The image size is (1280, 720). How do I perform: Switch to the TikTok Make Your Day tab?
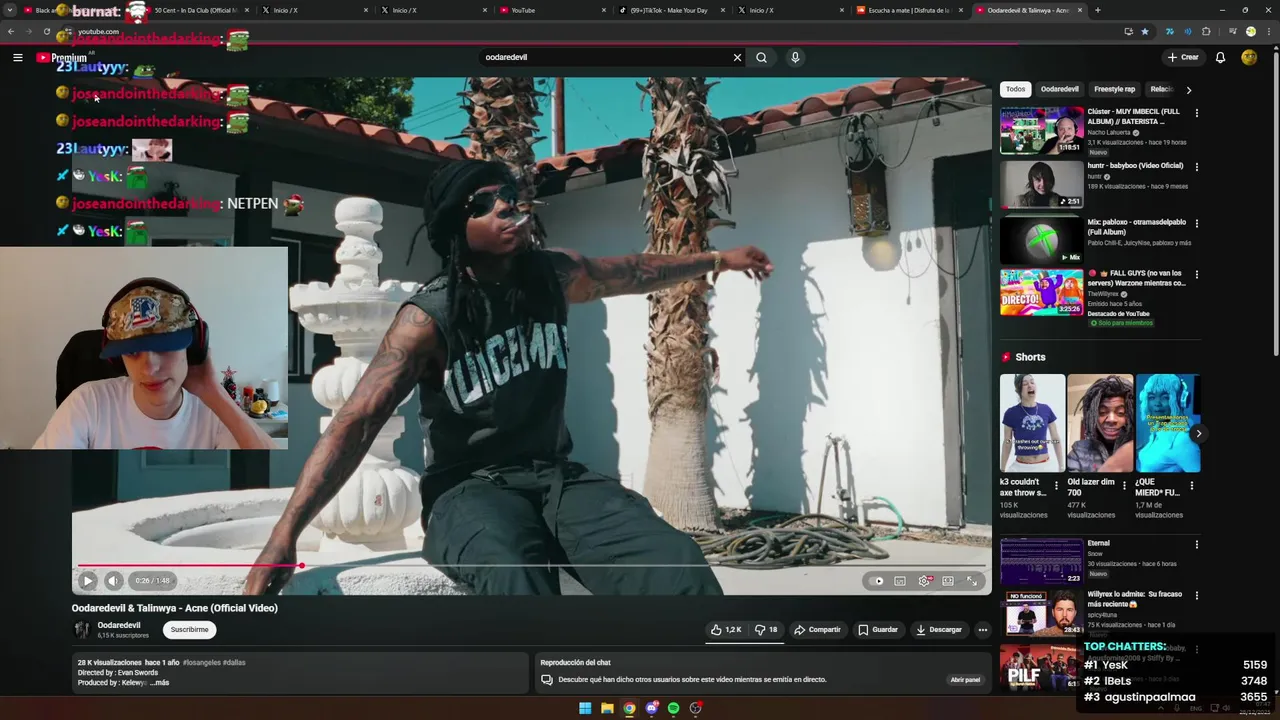pos(670,10)
